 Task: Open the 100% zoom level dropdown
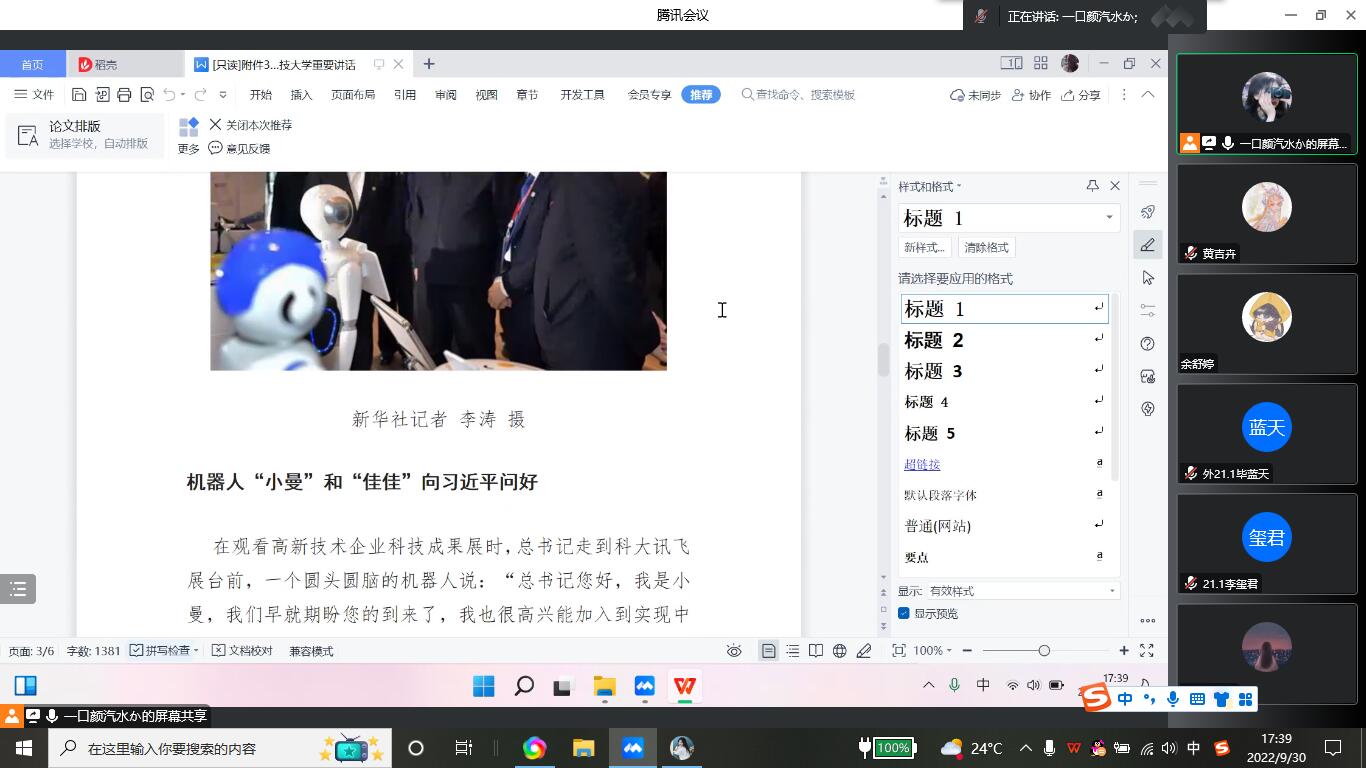tap(932, 651)
